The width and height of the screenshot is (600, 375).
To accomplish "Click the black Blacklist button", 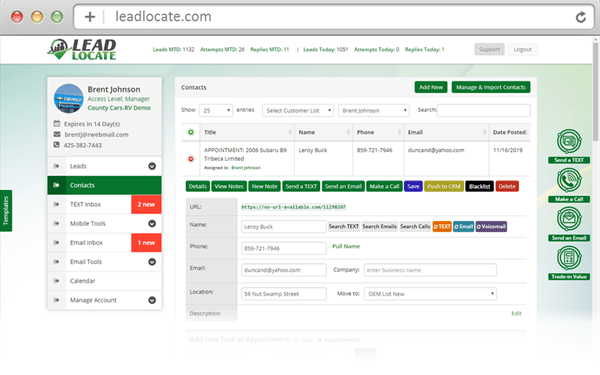I will 479,186.
